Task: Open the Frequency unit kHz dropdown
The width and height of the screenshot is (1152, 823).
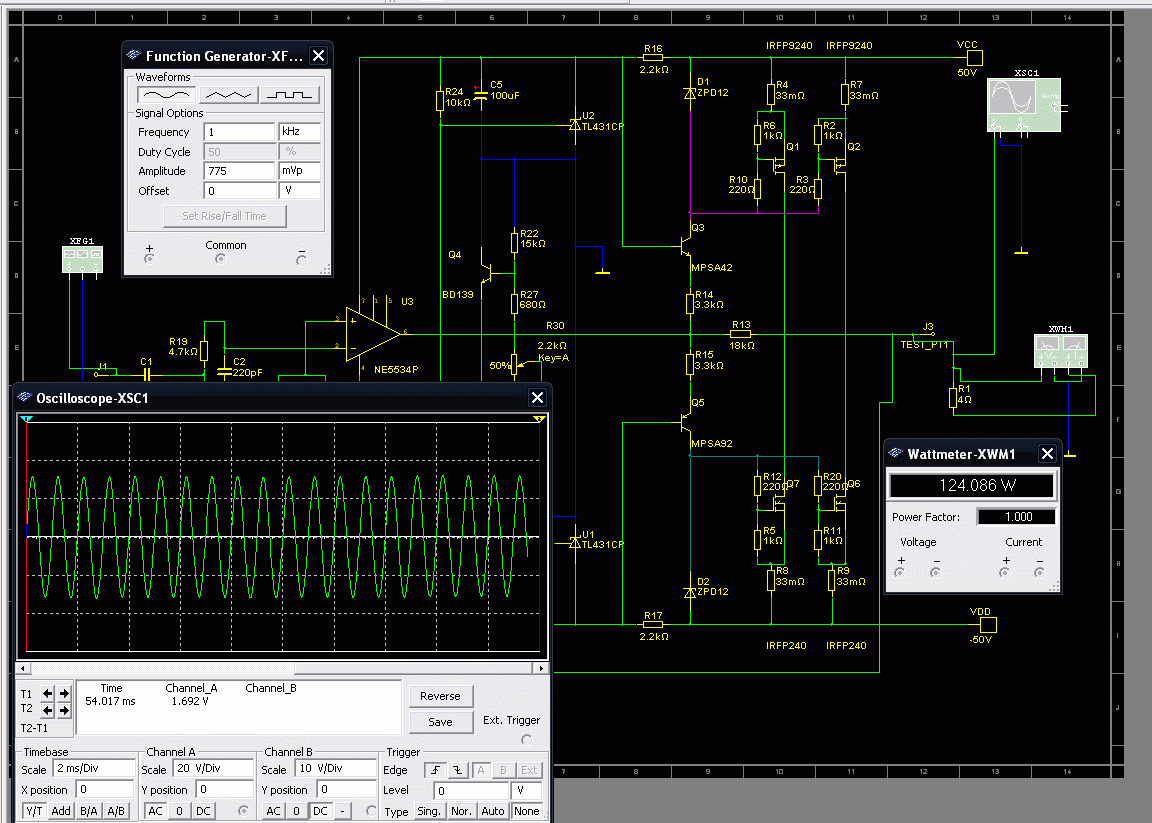Action: (x=300, y=132)
